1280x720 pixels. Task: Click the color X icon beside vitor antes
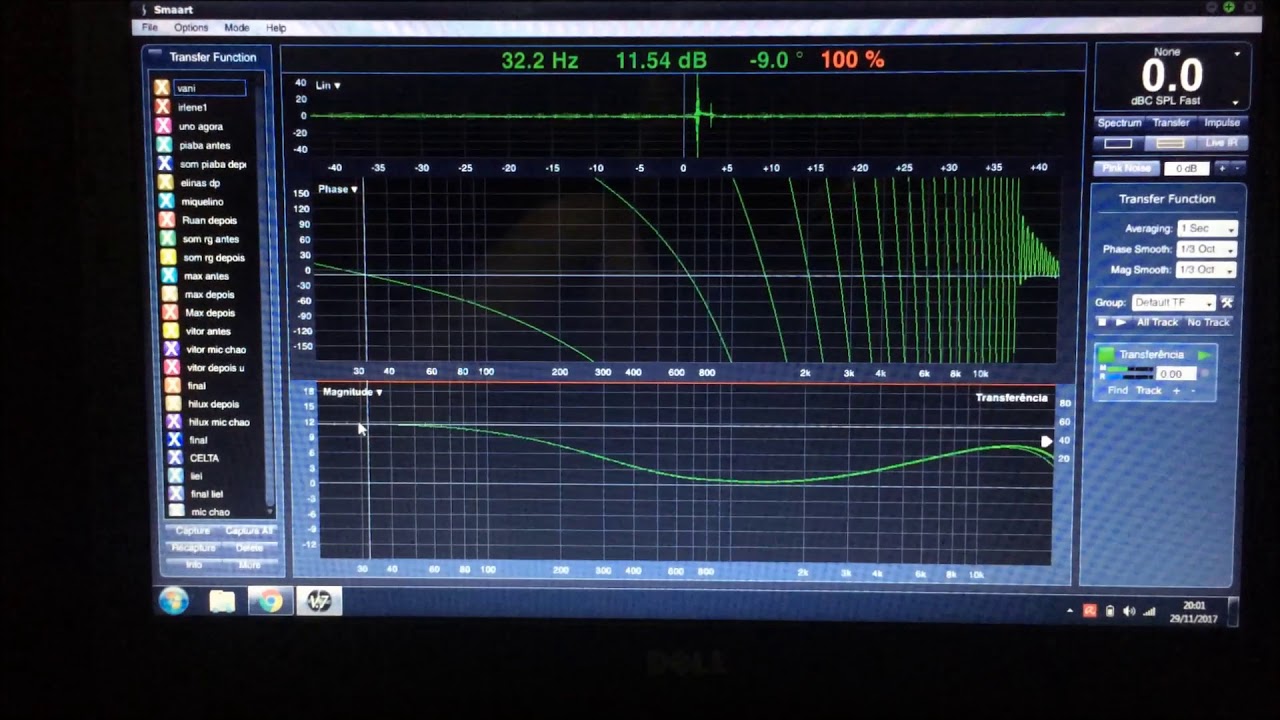coord(170,331)
